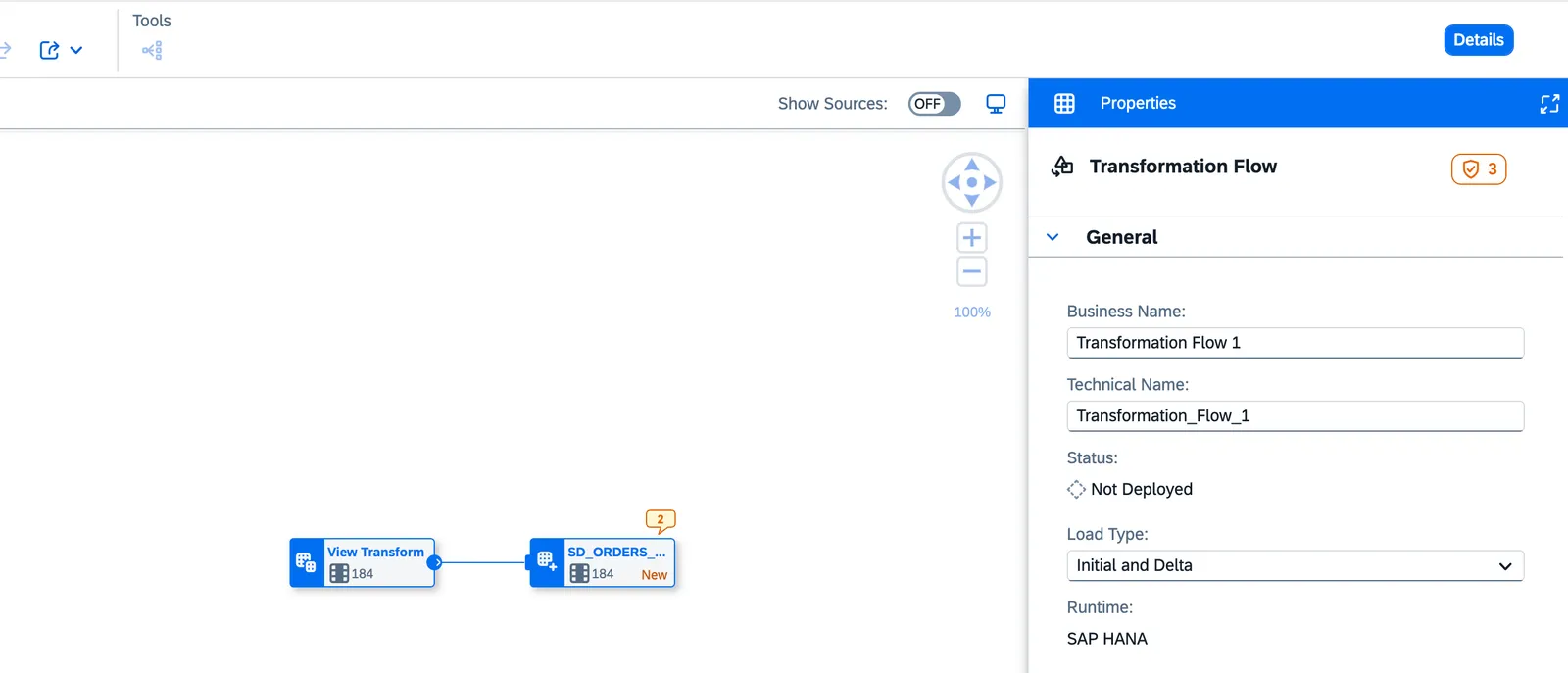
Task: Collapse the General section chevron
Action: click(1053, 237)
